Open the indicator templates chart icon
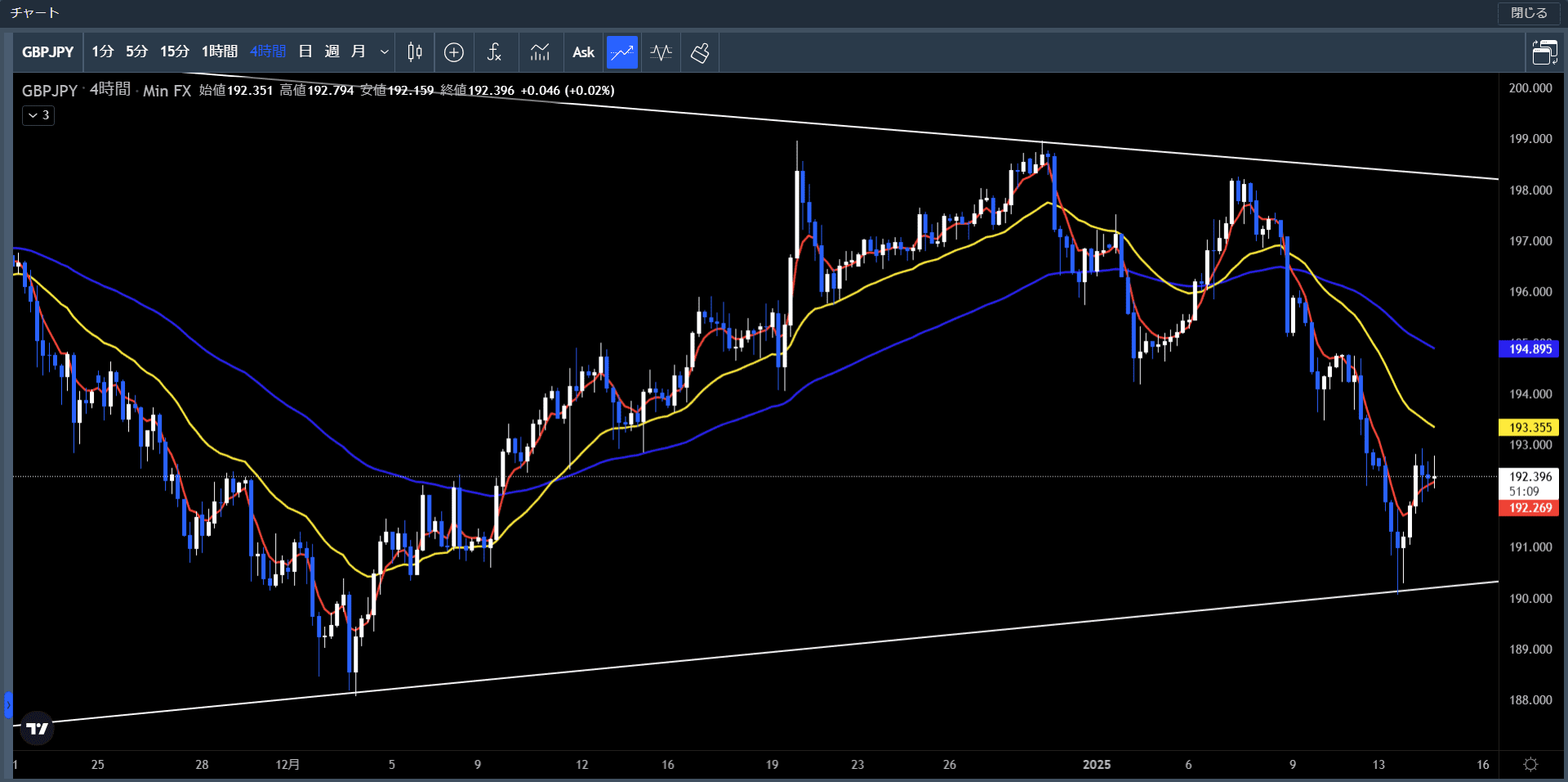The width and height of the screenshot is (1568, 782). coord(540,52)
